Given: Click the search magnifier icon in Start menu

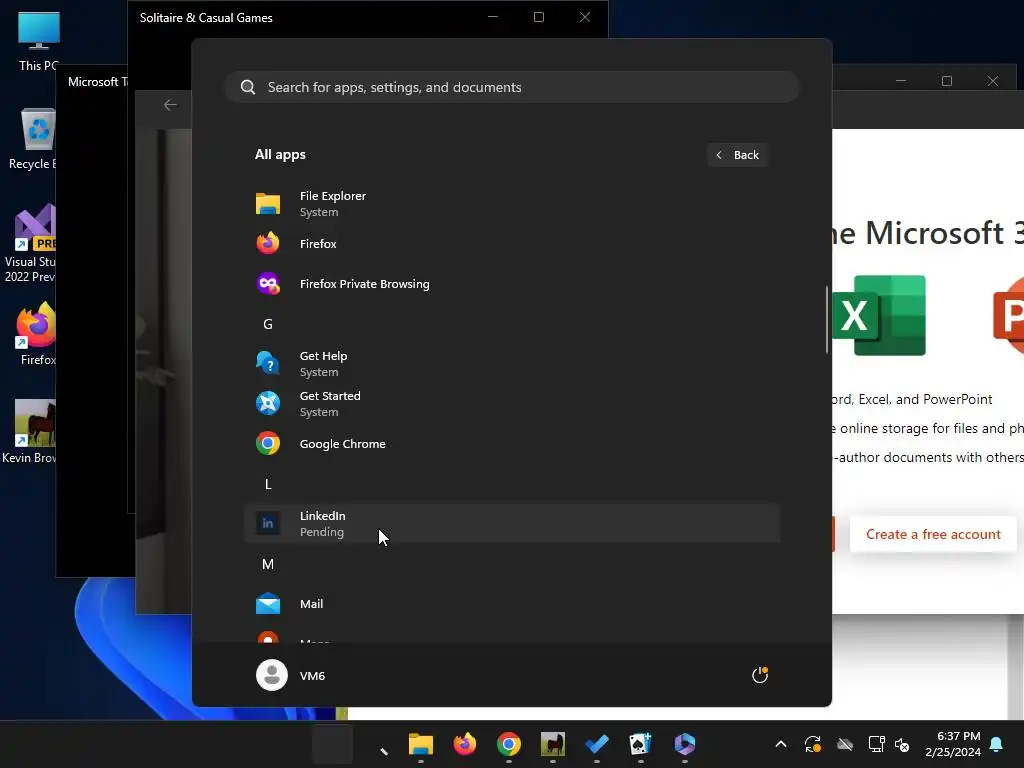Looking at the screenshot, I should tap(248, 87).
